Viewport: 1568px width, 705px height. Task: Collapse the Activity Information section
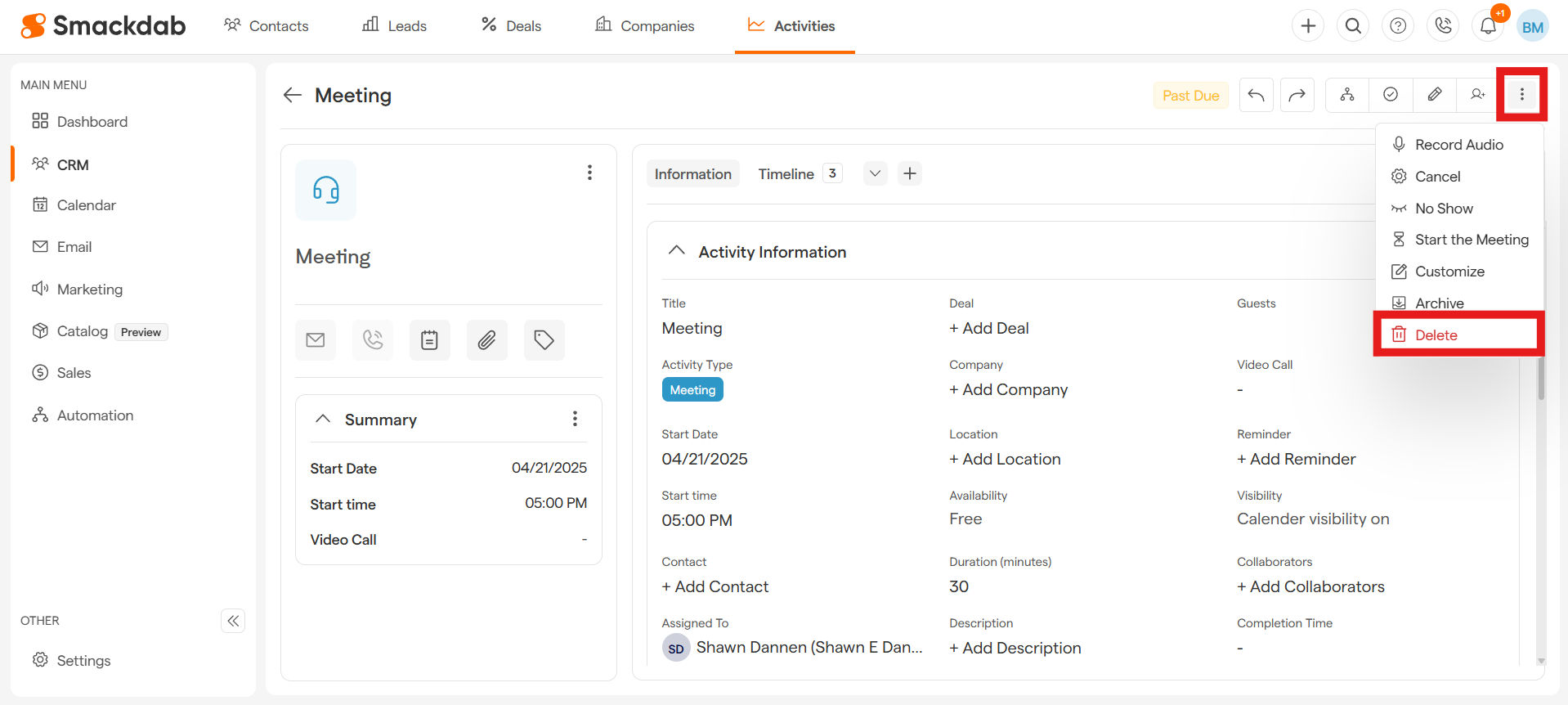tap(676, 251)
